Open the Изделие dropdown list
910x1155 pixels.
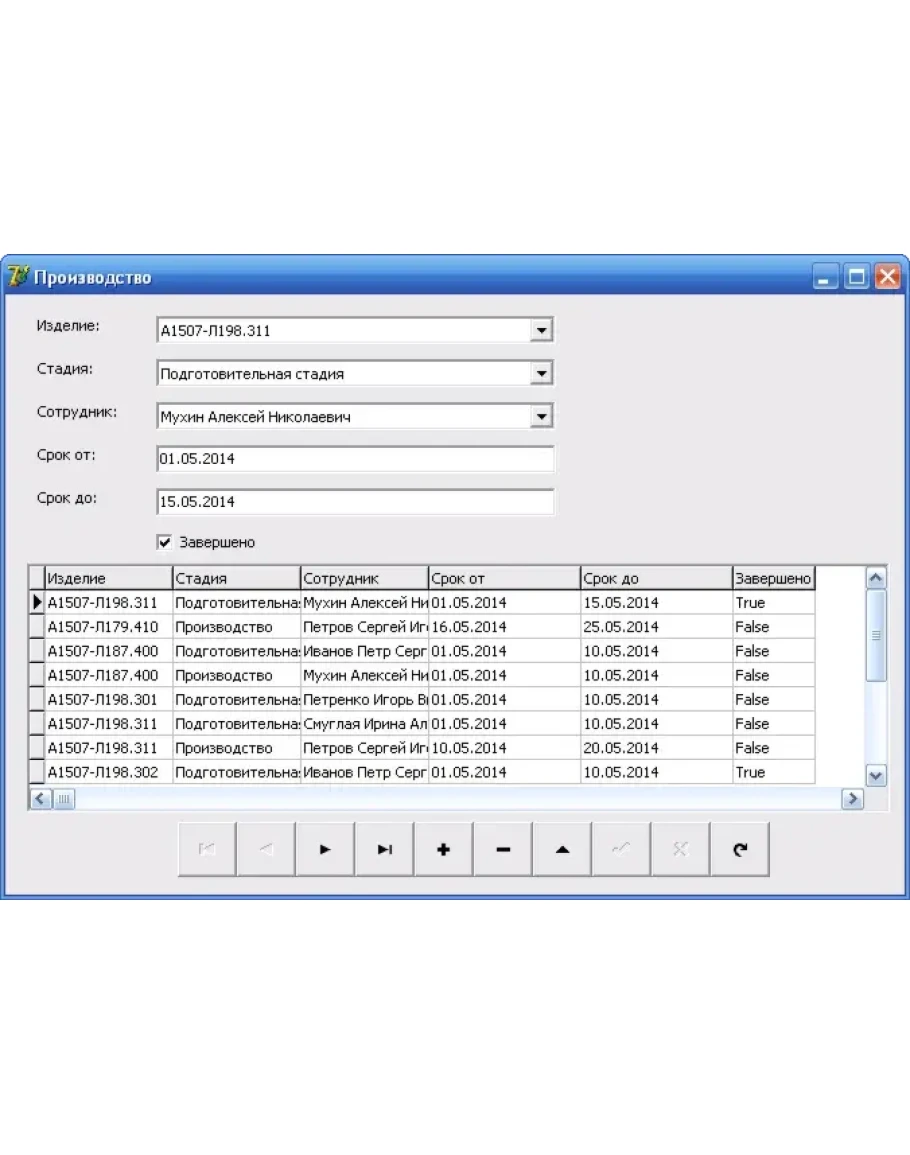point(540,330)
